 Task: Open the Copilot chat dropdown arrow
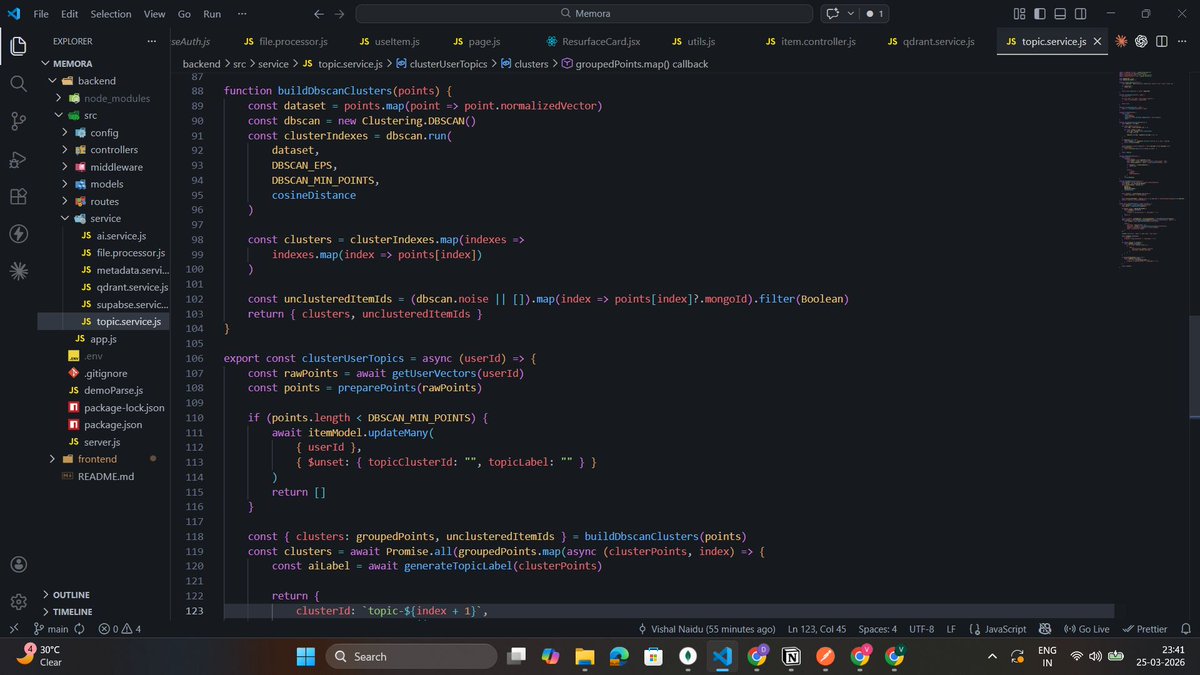pos(851,14)
